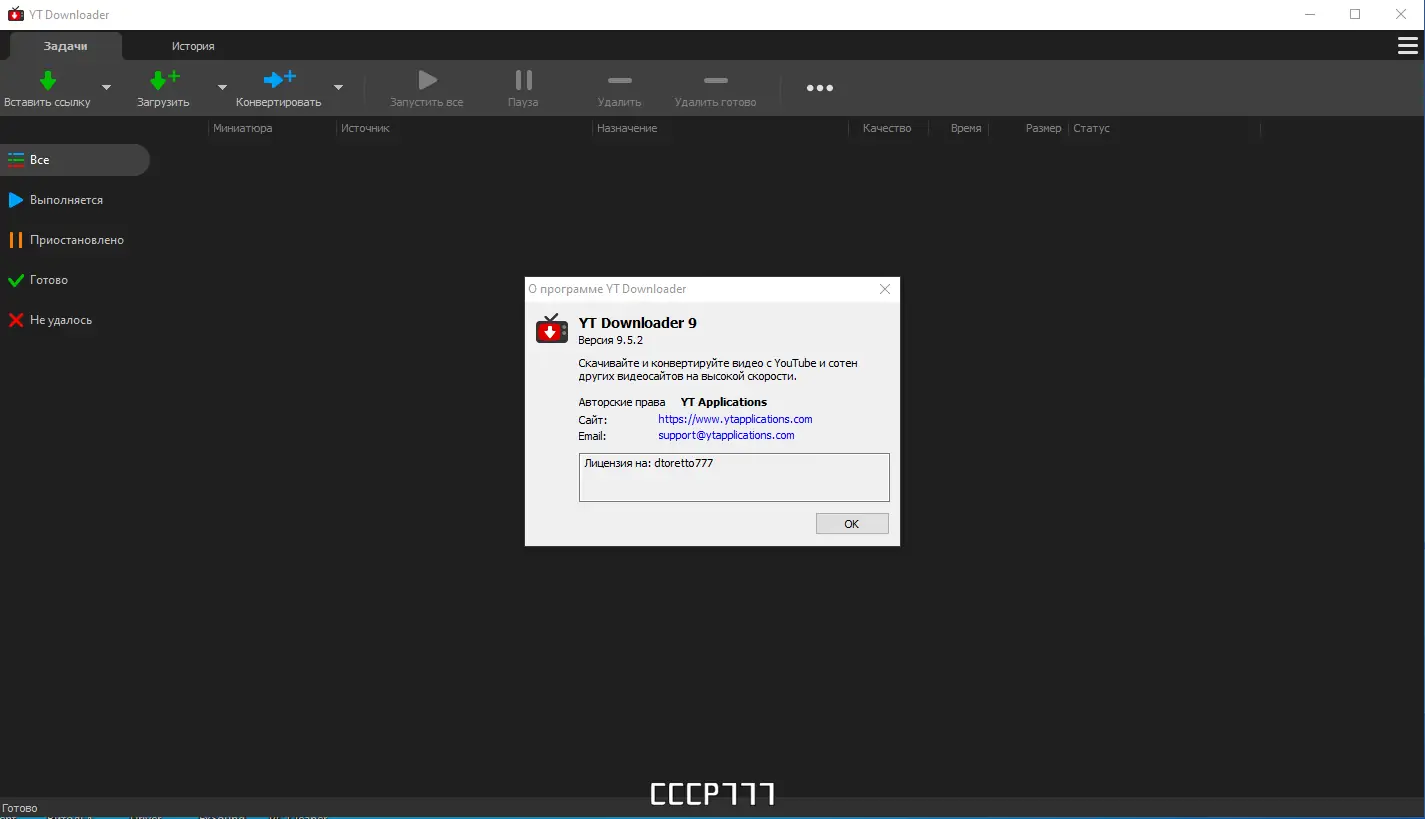The height and width of the screenshot is (819, 1425).
Task: Close the YT Downloader main window
Action: 1401,15
